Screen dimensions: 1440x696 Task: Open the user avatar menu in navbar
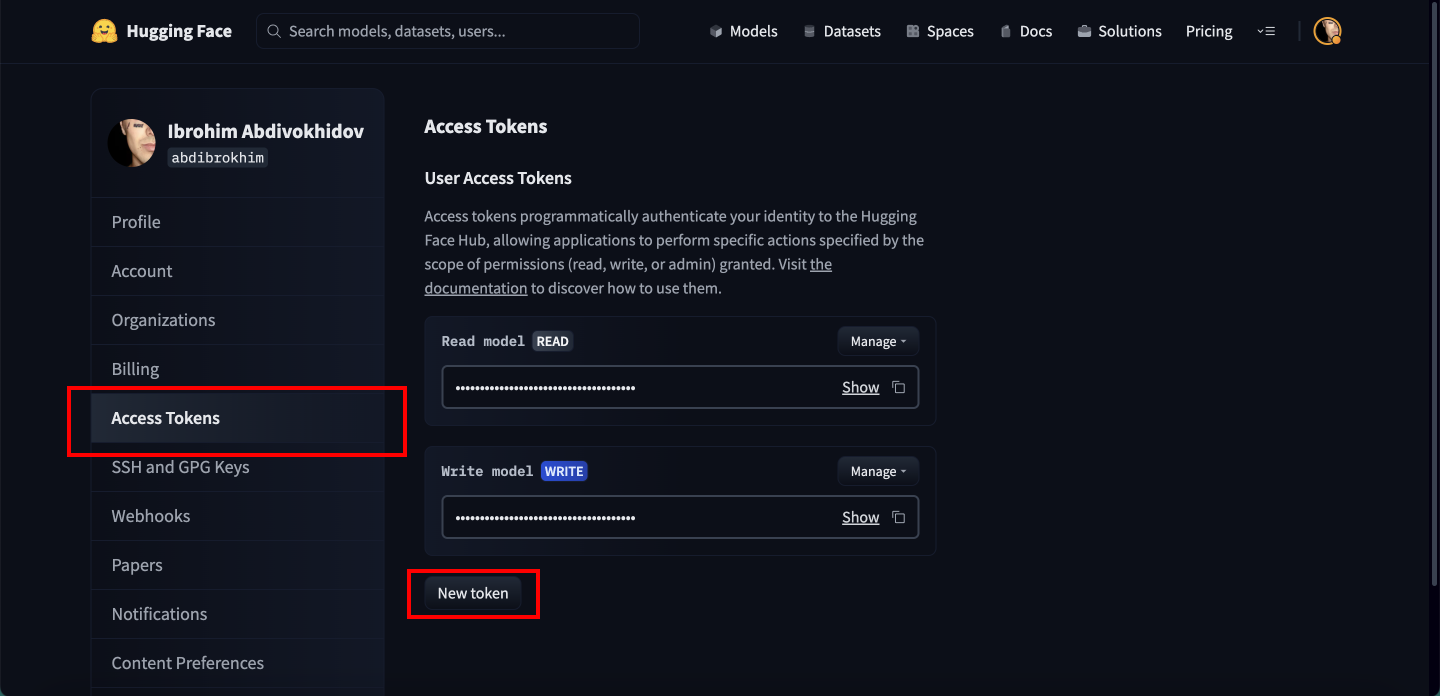coord(1327,31)
